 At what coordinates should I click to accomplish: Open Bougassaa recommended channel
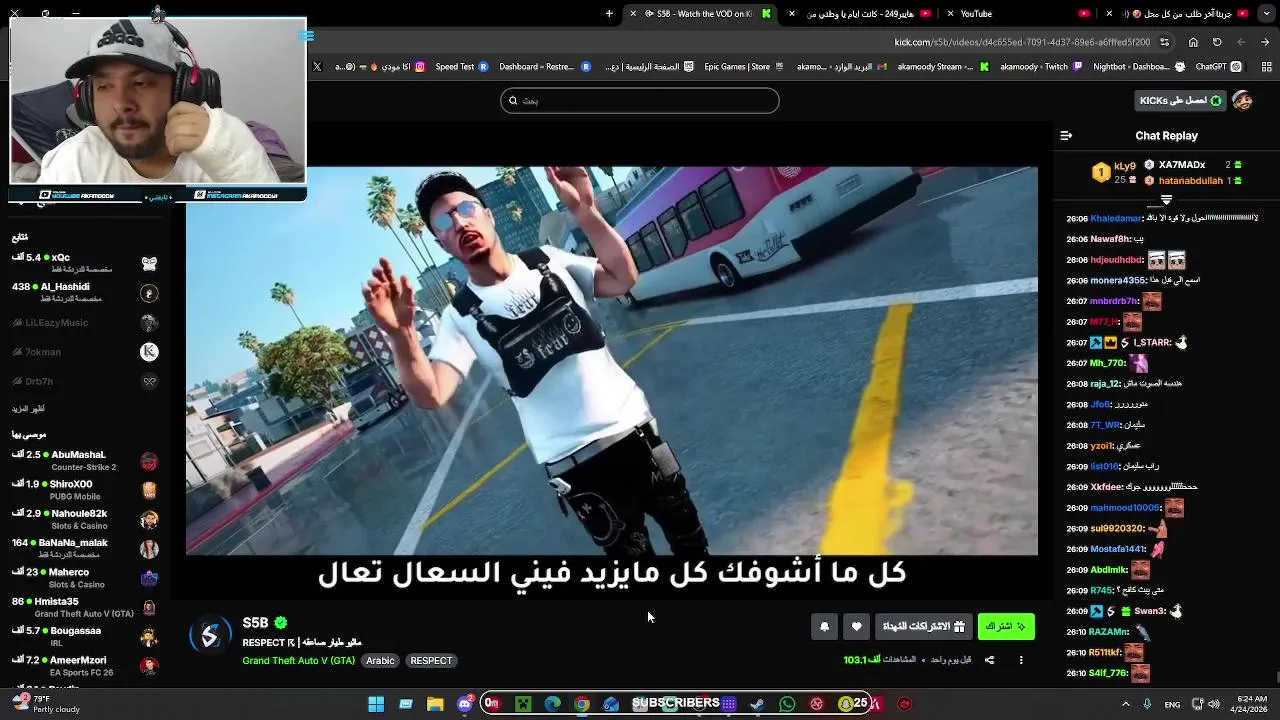(85, 636)
